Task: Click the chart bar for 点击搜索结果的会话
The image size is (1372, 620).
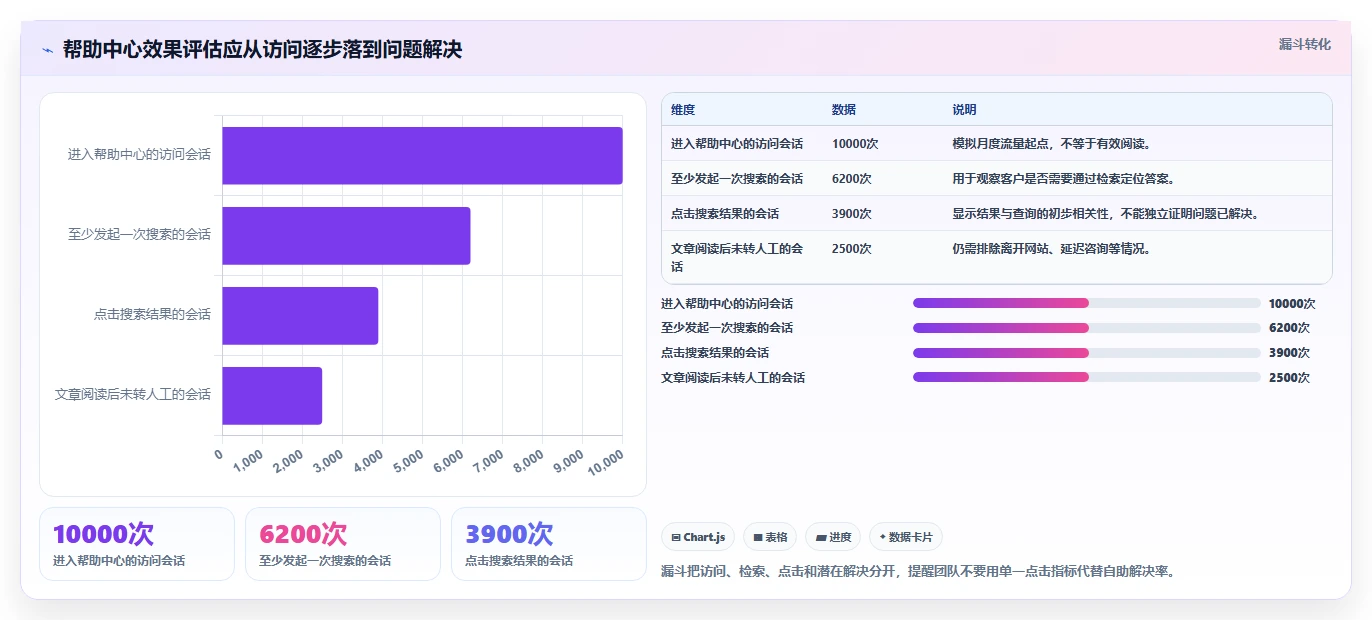Action: click(300, 315)
